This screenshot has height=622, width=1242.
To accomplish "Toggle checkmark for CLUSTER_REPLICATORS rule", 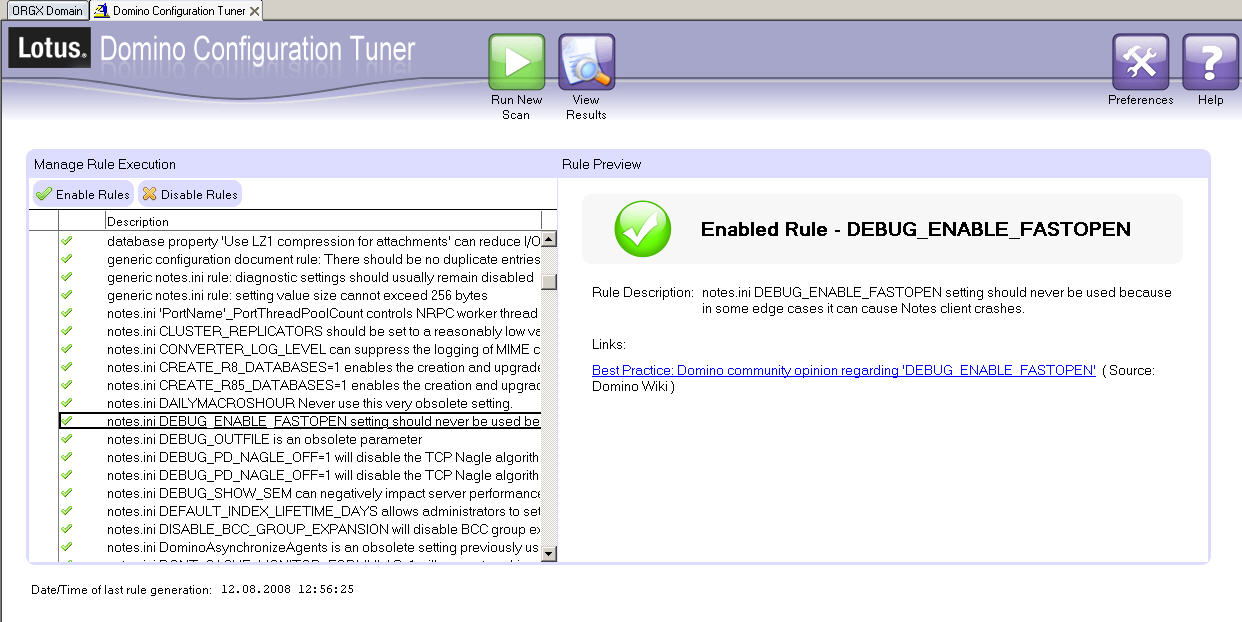I will [x=67, y=331].
